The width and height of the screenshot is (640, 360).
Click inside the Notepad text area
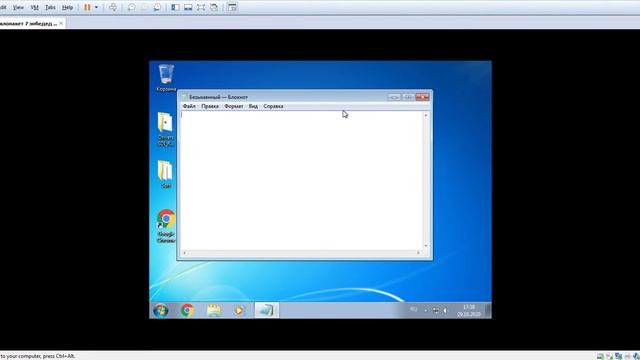(x=301, y=180)
